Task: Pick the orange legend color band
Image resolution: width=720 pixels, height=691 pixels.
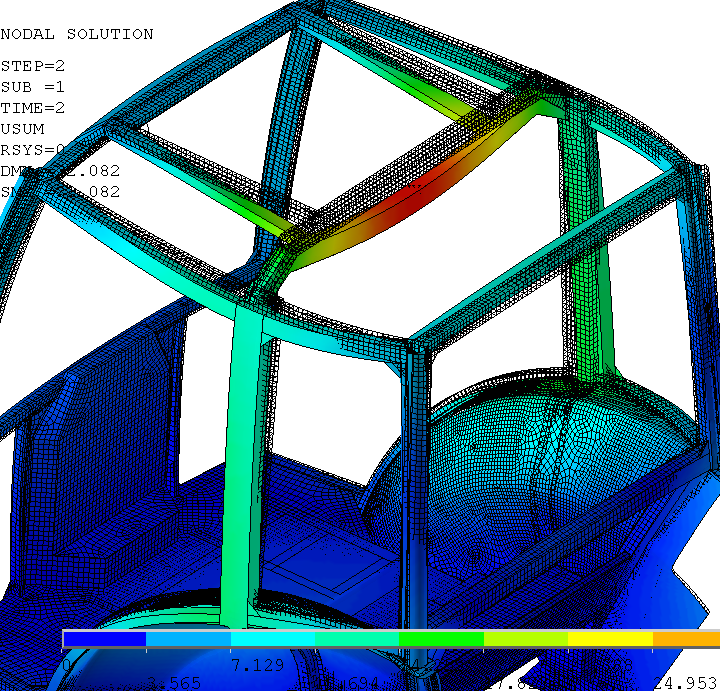Action: [x=687, y=638]
